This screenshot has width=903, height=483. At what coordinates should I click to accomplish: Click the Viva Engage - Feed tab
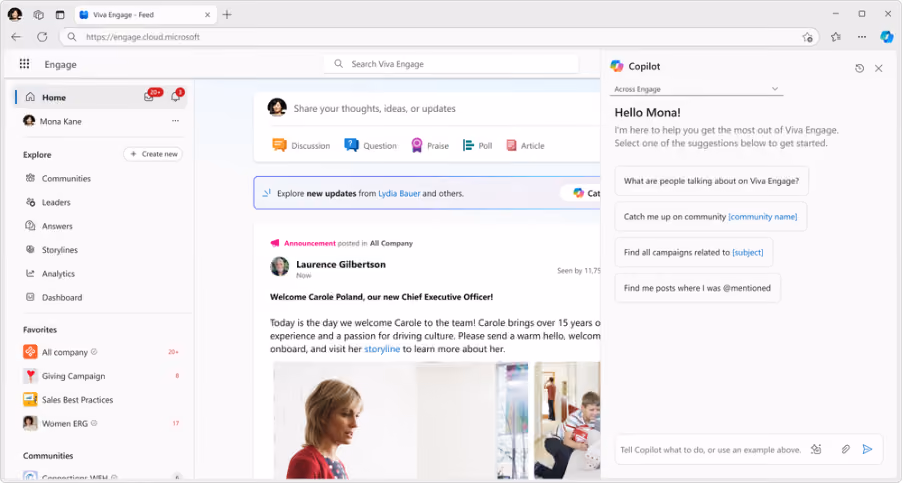point(146,14)
